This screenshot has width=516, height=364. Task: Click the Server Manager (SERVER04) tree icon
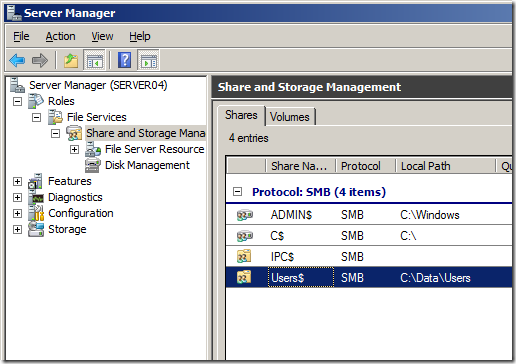[17, 85]
